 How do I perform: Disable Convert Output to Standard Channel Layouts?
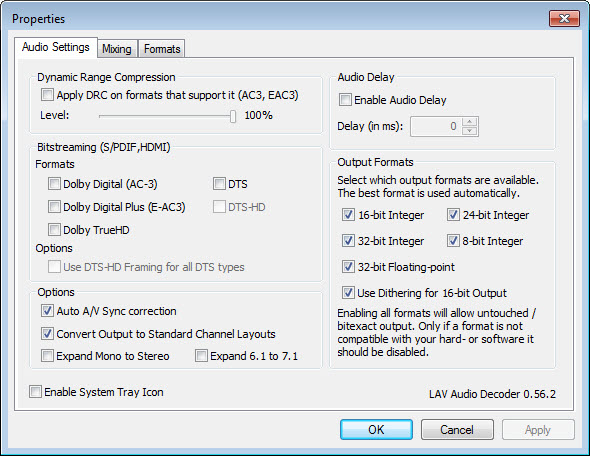coord(47,334)
